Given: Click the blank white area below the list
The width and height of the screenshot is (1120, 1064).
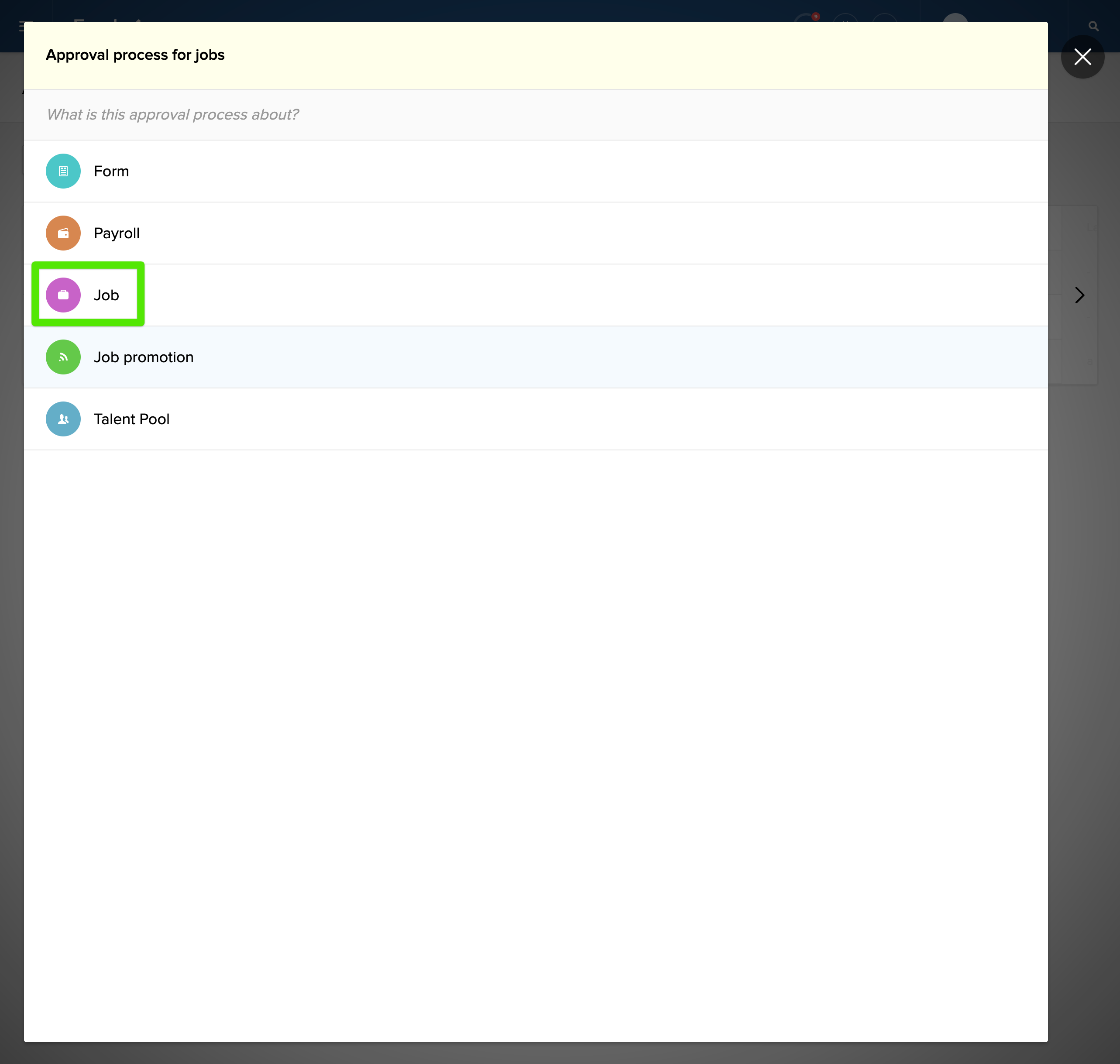Looking at the screenshot, I should pyautogui.click(x=535, y=737).
